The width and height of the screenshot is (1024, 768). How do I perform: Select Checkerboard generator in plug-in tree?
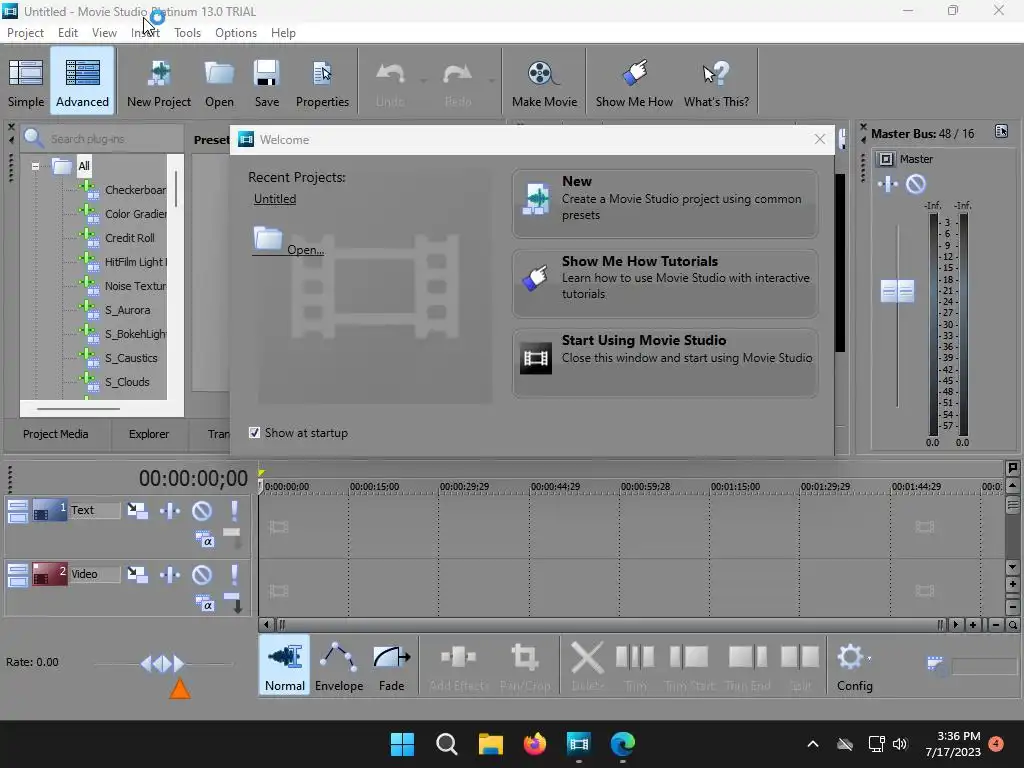(135, 190)
